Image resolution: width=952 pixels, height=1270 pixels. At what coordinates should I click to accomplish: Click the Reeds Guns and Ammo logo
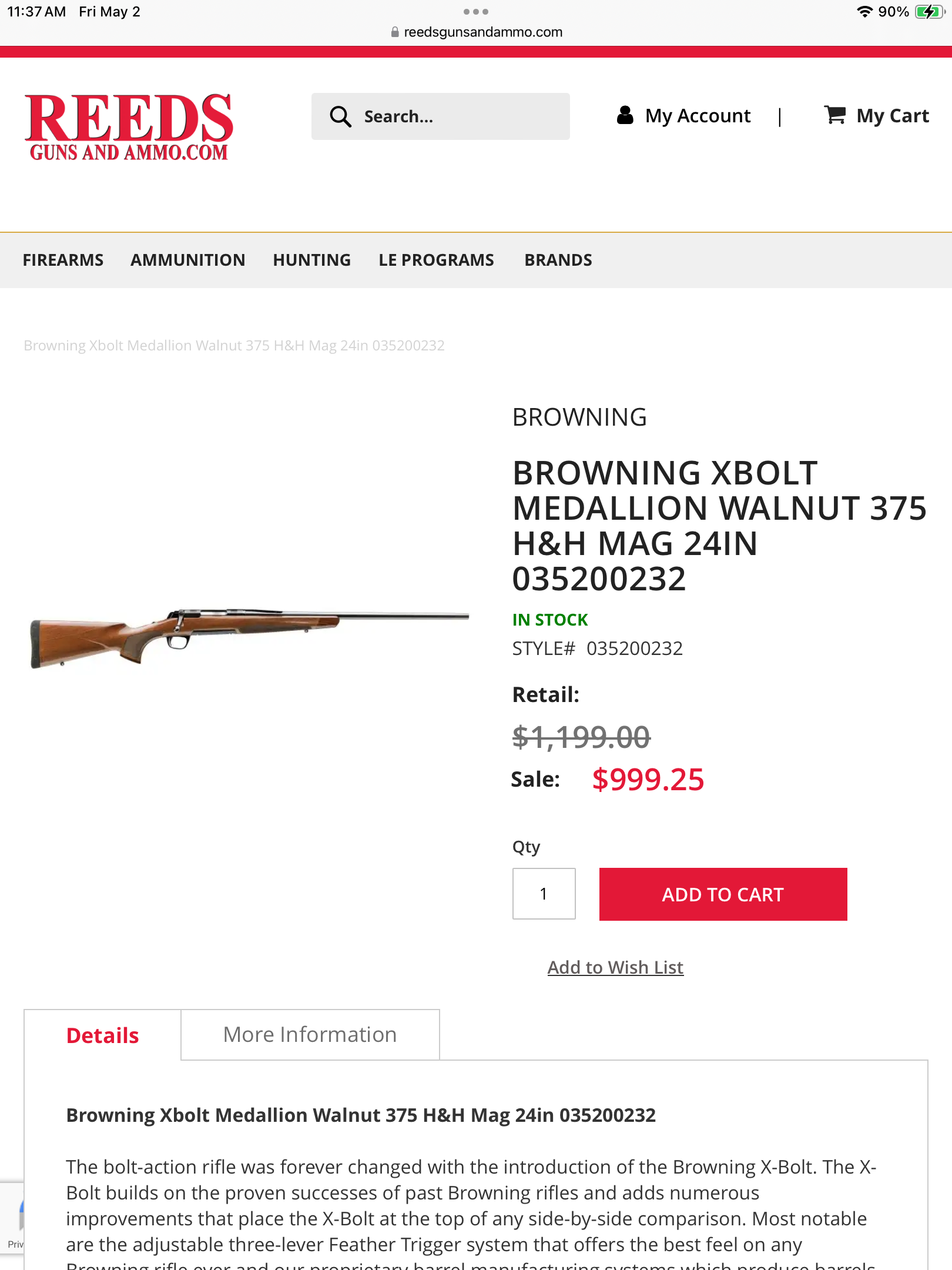coord(129,126)
